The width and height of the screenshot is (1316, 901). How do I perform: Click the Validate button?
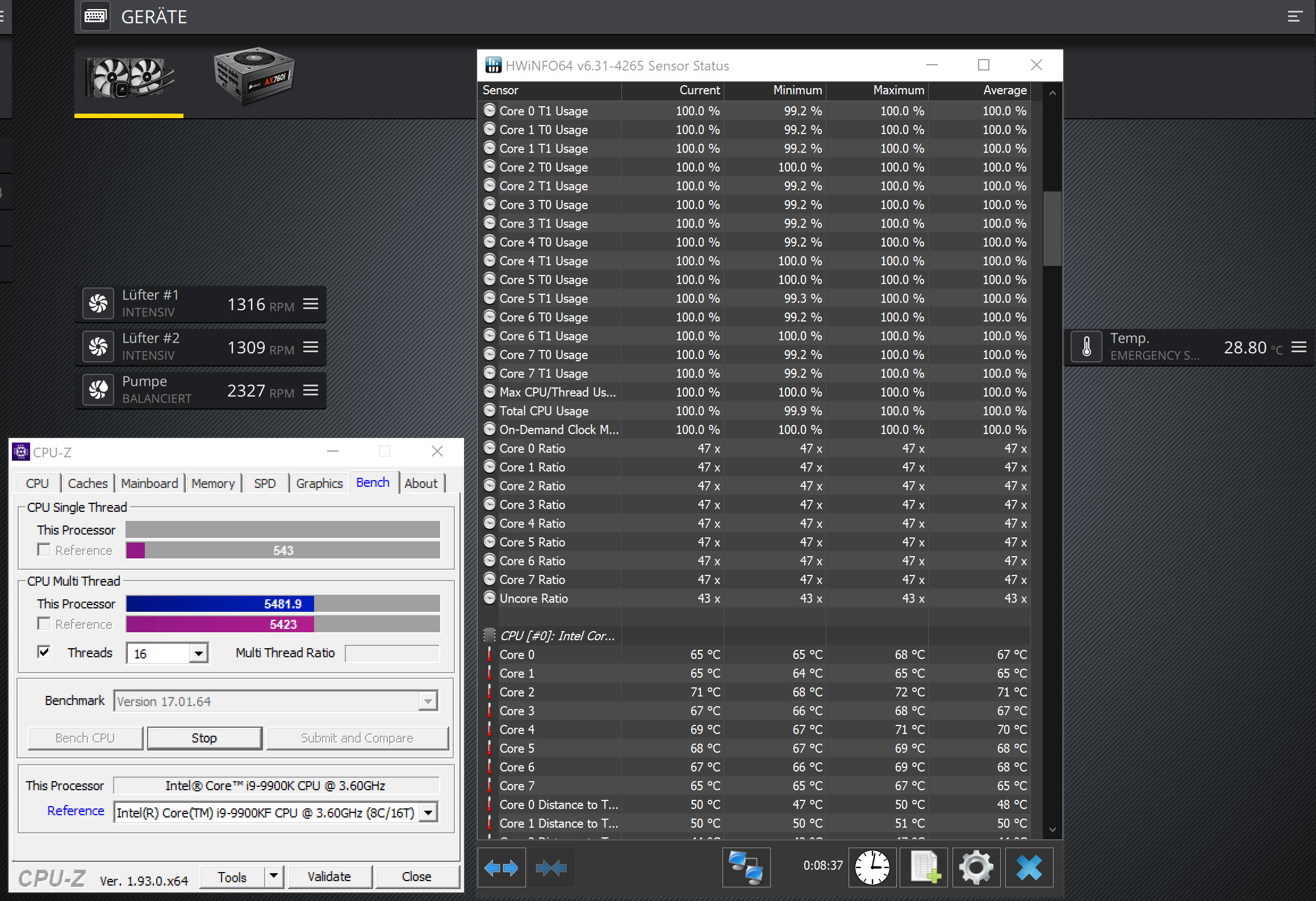[329, 877]
